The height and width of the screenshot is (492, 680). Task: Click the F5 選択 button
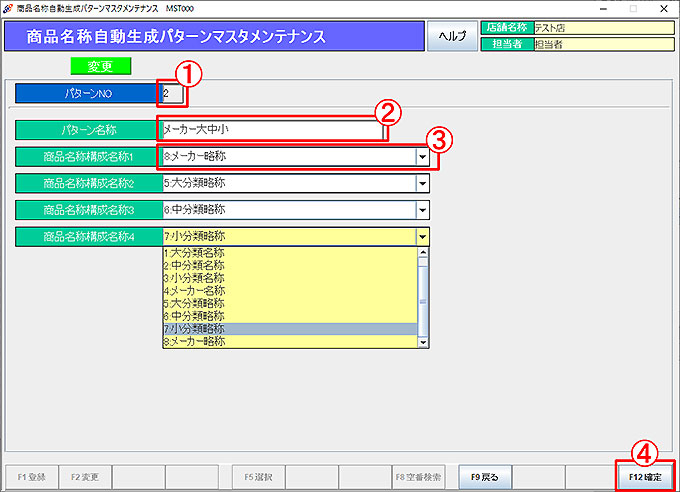tap(258, 477)
